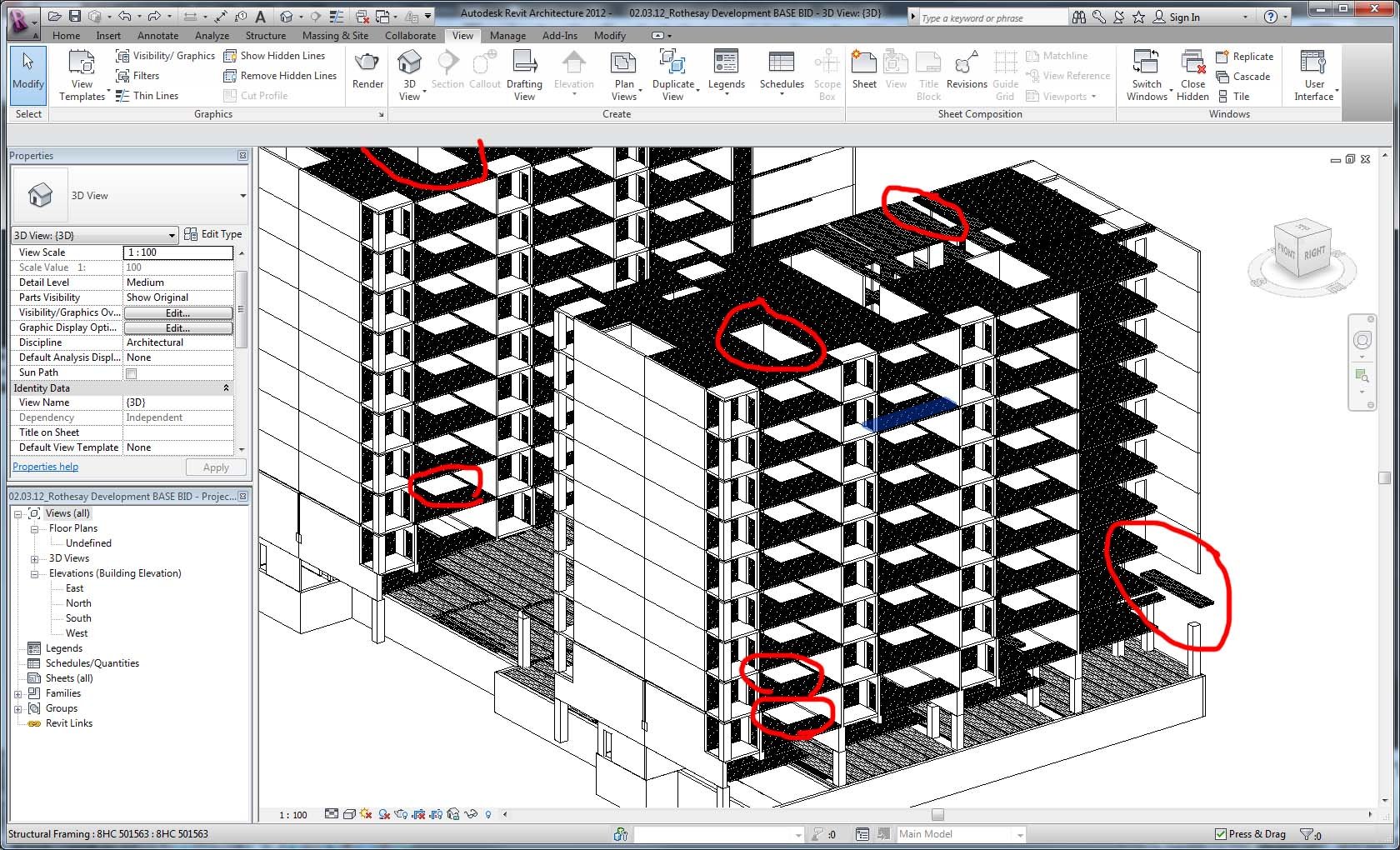Expand the Families tree node
Image resolution: width=1400 pixels, height=850 pixels.
coord(18,693)
